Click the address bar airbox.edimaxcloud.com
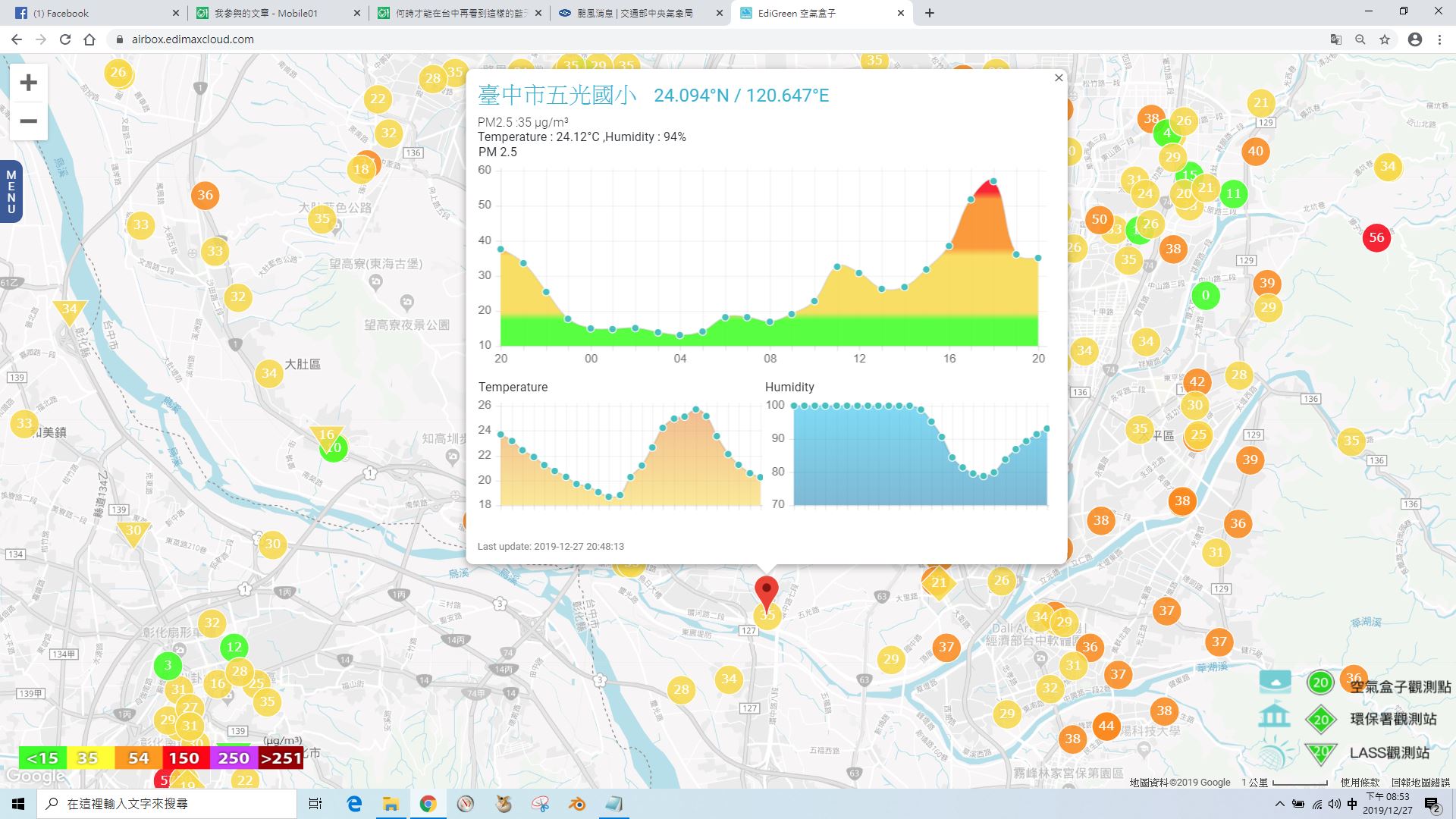Screen dimensions: 1456x819 [193, 39]
